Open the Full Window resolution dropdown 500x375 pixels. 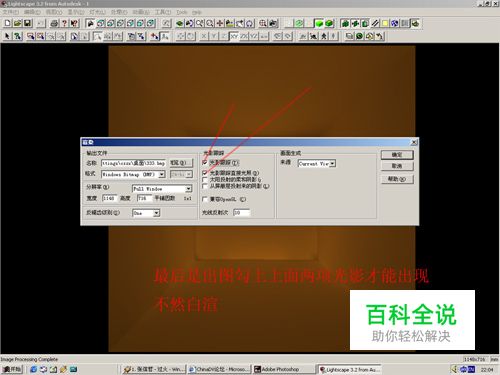pyautogui.click(x=188, y=189)
